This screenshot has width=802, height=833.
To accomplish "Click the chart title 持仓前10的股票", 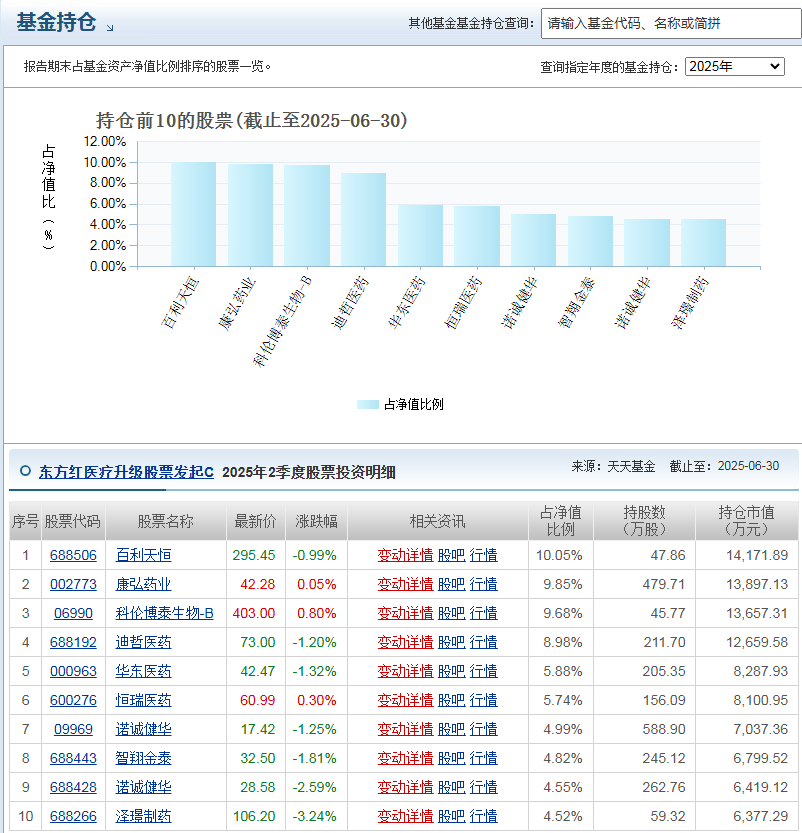I will pyautogui.click(x=252, y=121).
